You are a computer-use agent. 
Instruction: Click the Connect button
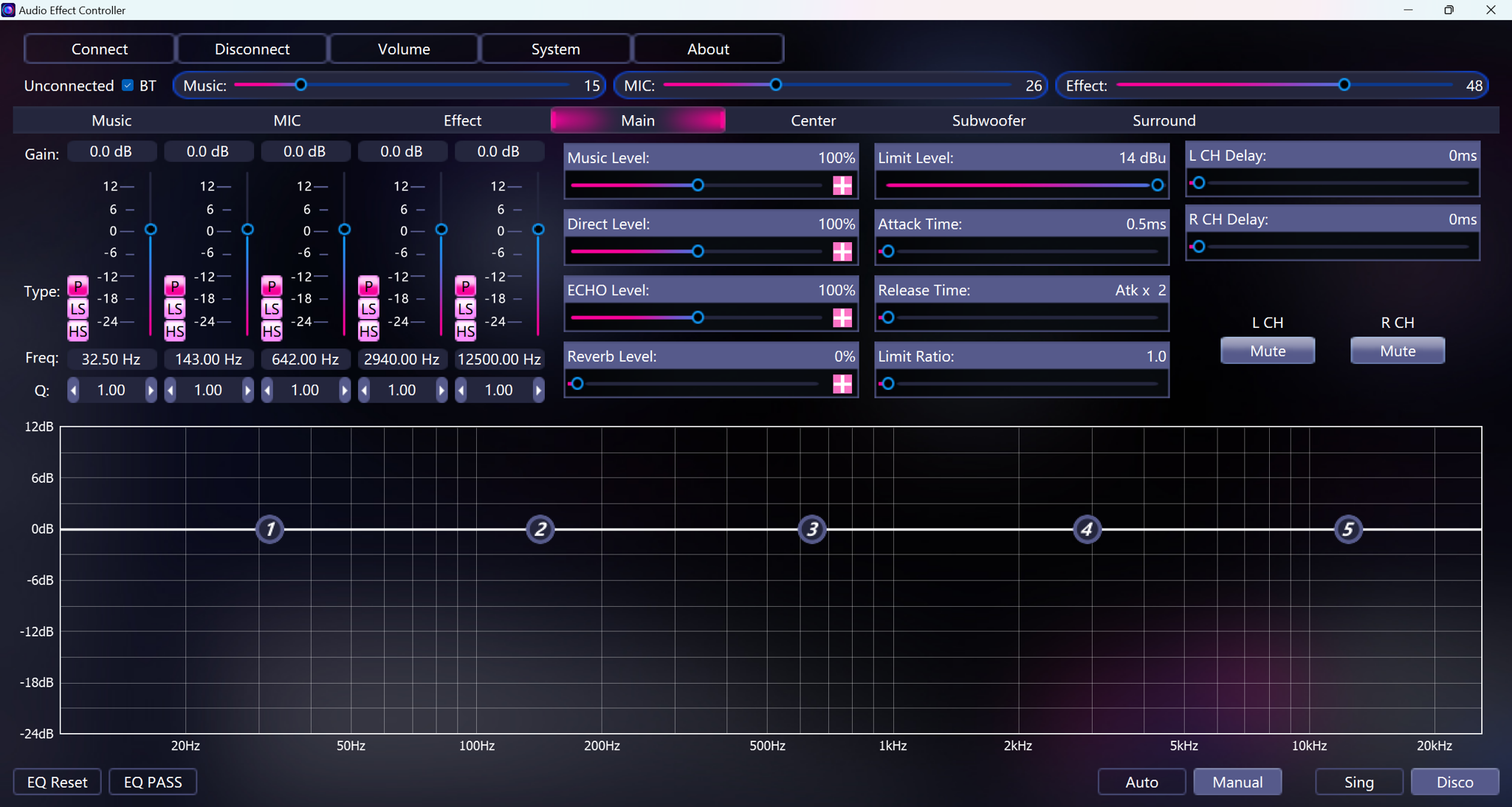pyautogui.click(x=100, y=49)
